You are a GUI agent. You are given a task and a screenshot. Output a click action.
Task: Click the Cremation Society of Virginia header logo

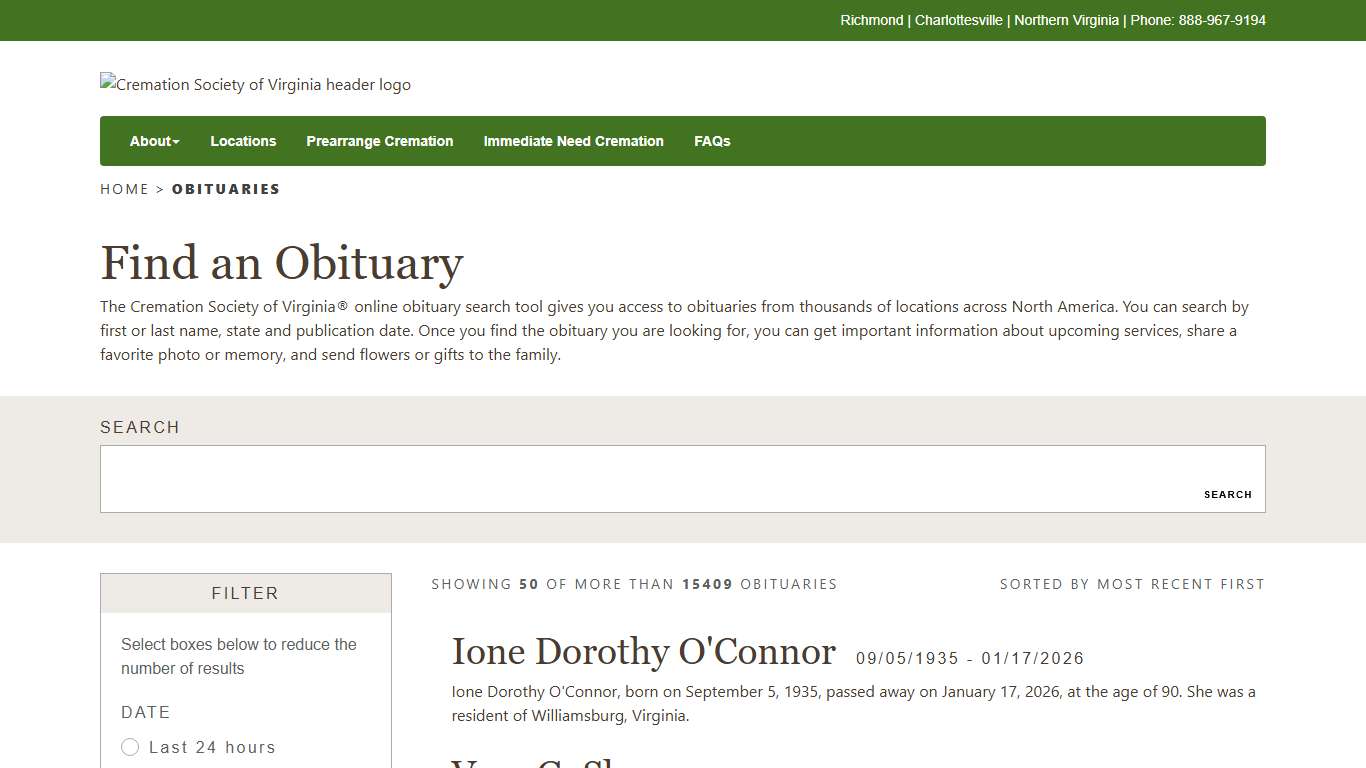click(x=255, y=84)
